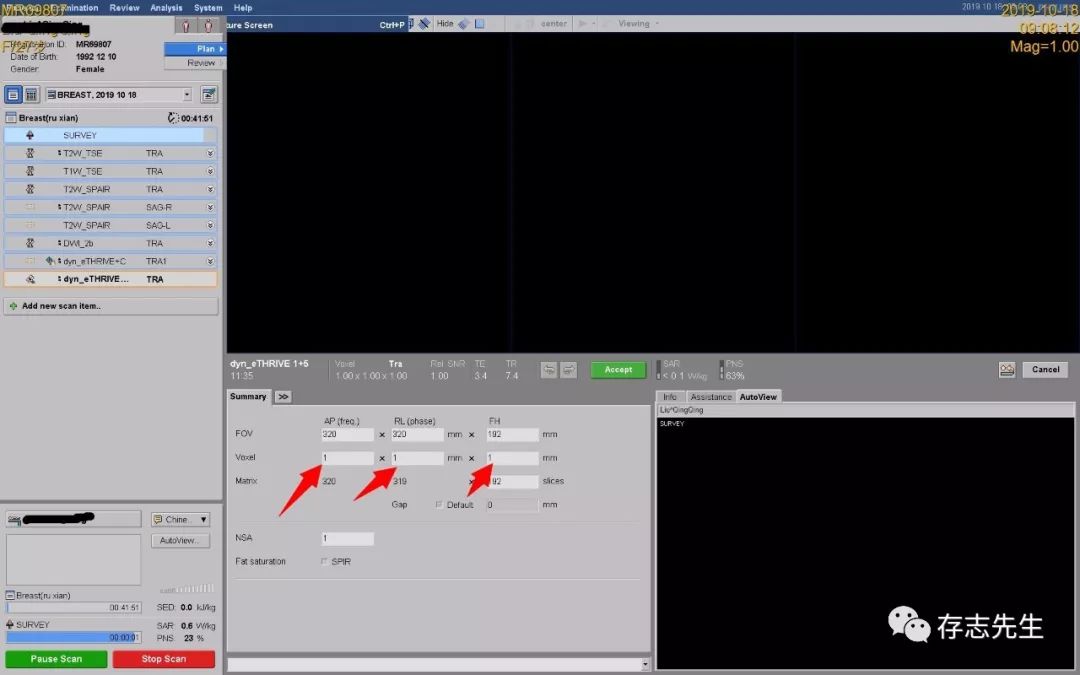The width and height of the screenshot is (1080, 675).
Task: Select the SURVEY scan row
Action: (111, 135)
